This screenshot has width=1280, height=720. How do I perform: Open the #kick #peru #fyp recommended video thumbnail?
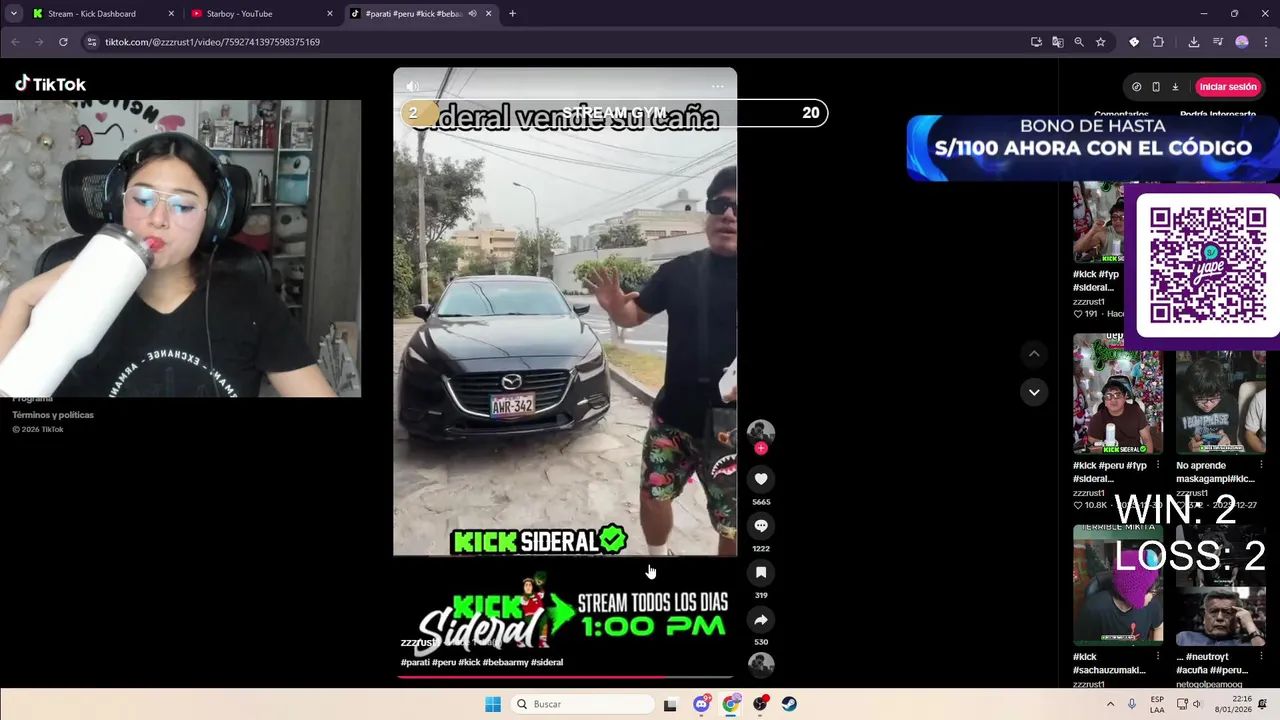tap(1118, 394)
